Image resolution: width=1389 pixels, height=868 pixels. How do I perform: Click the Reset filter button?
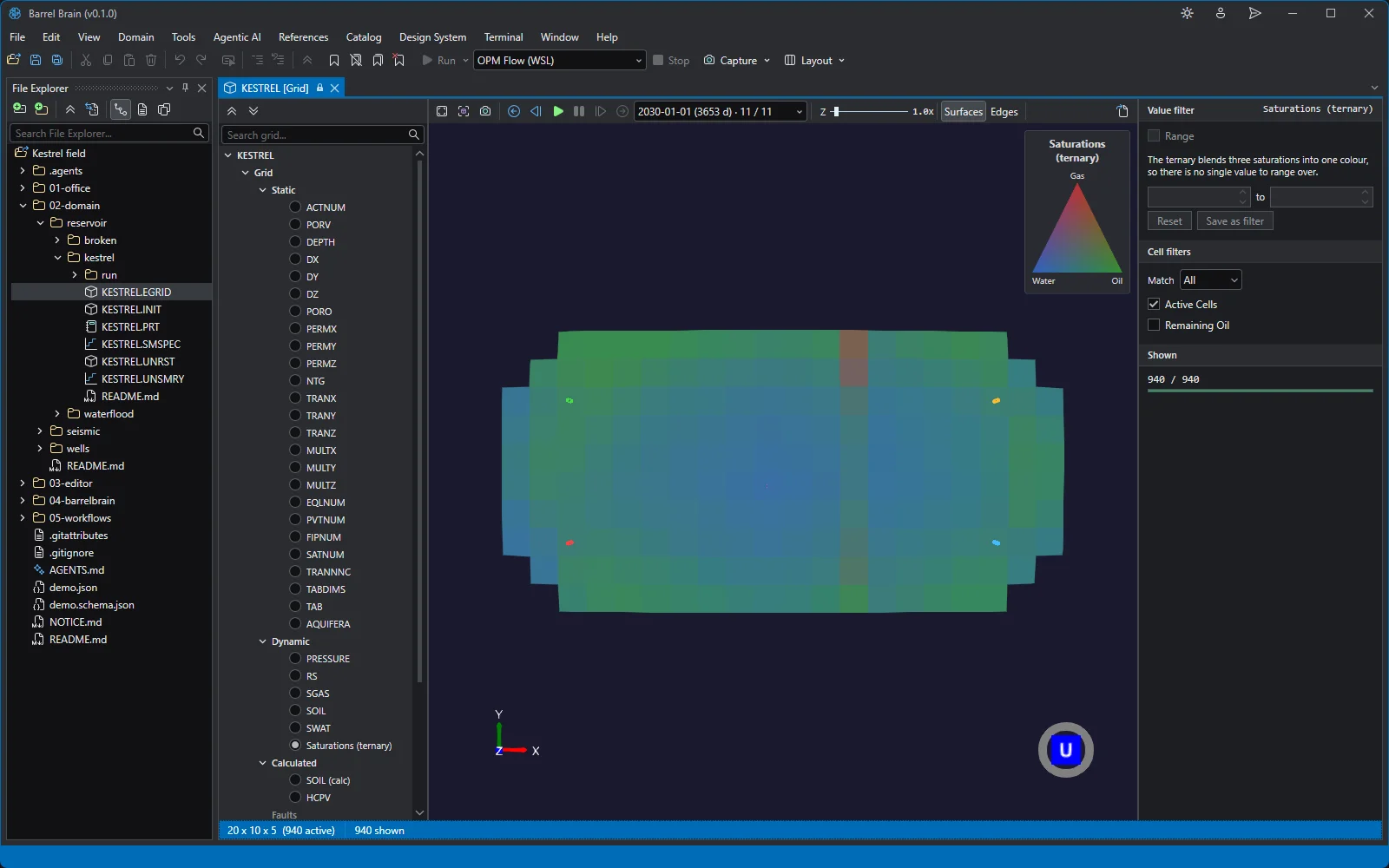point(1169,220)
